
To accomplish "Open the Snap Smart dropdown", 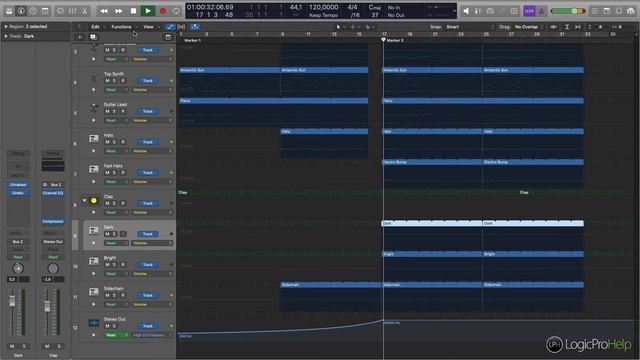I will click(469, 27).
